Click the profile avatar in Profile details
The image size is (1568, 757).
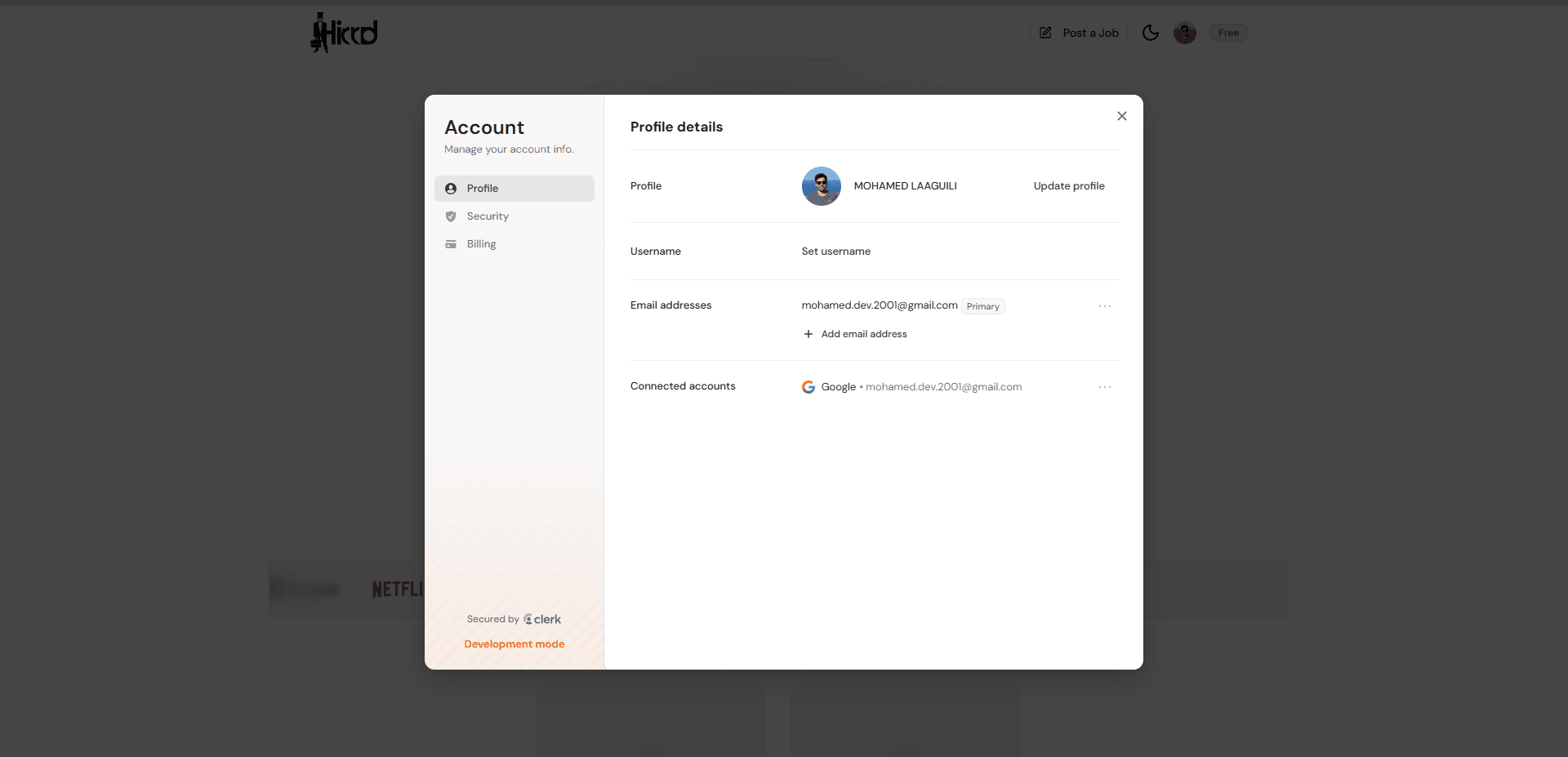(822, 186)
